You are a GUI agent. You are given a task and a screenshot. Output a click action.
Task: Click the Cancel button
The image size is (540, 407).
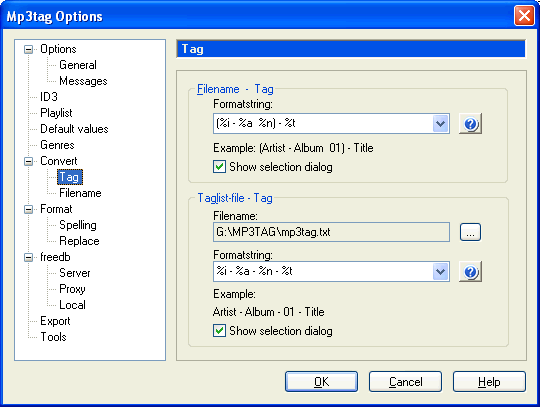pos(405,382)
